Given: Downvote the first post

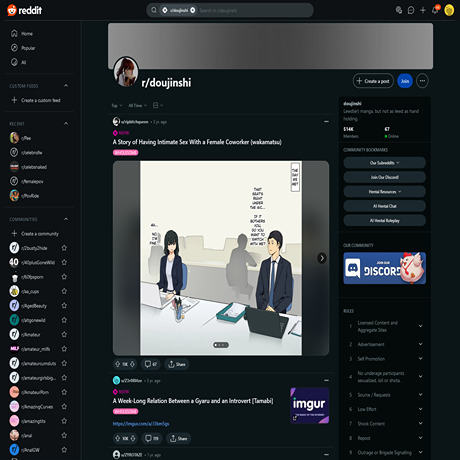Looking at the screenshot, I should (133, 364).
